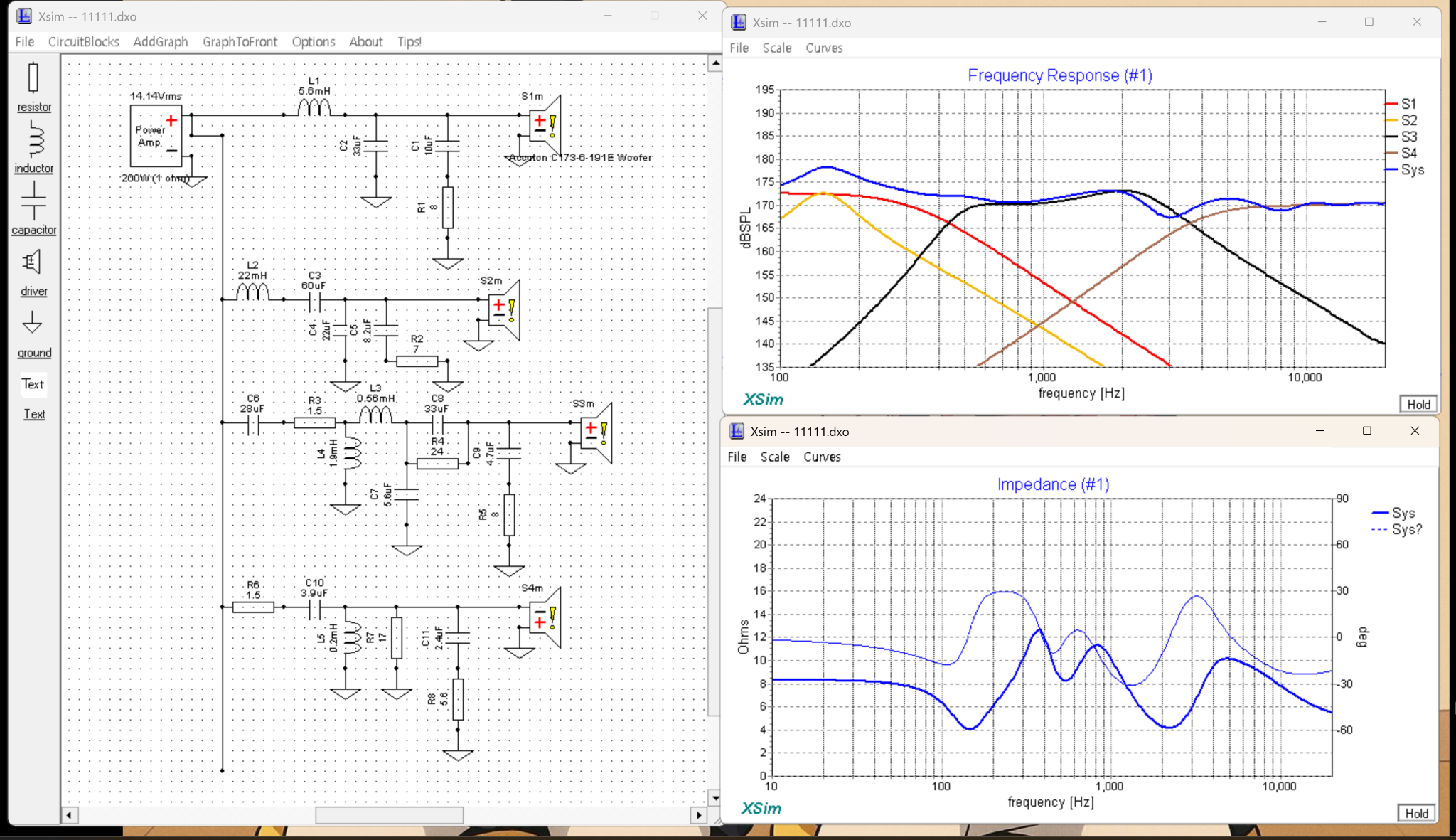Image resolution: width=1456 pixels, height=840 pixels.
Task: Select the capacitor component tool
Action: point(33,208)
